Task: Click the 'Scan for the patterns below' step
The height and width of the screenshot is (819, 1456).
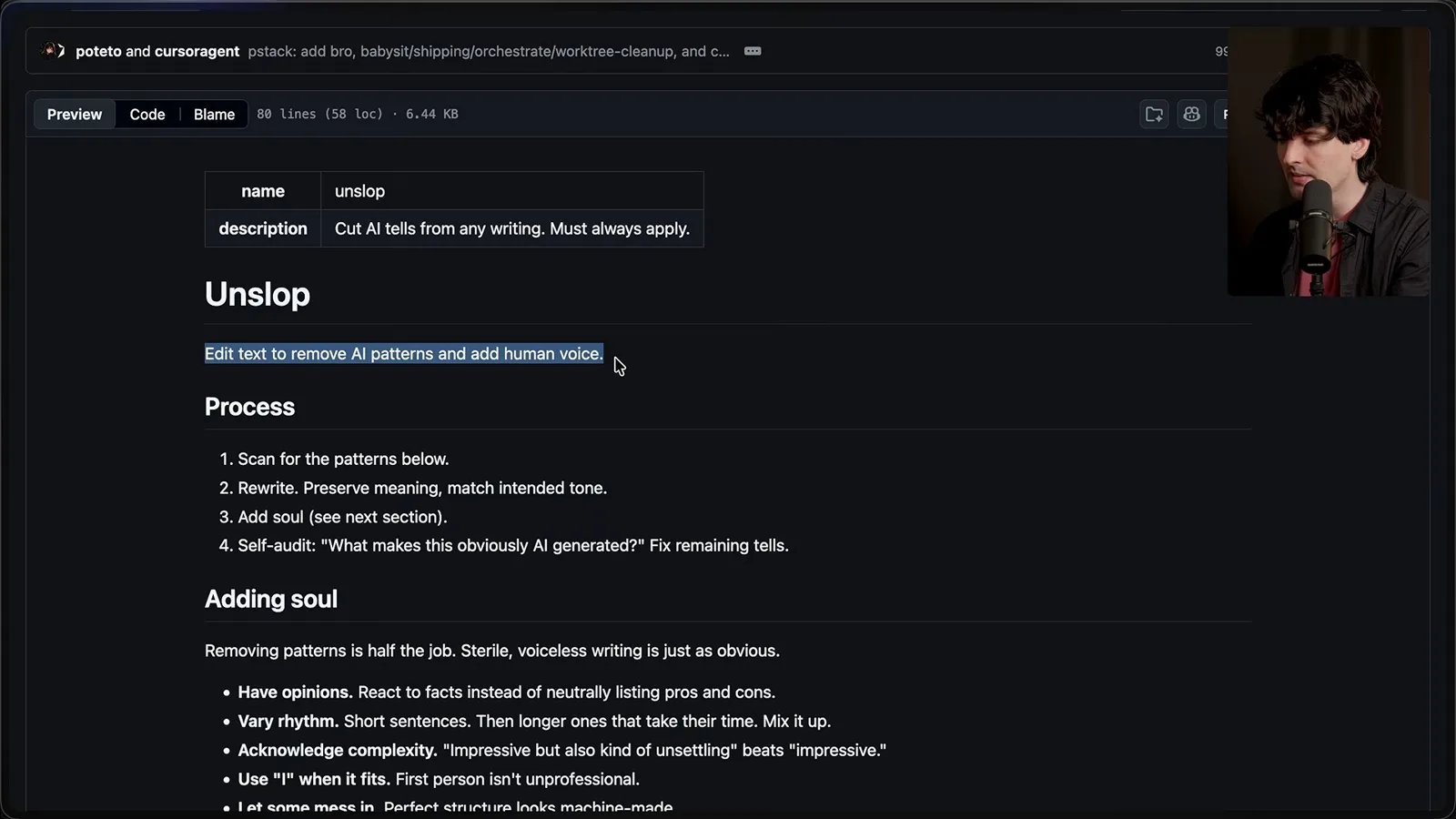Action: click(x=343, y=459)
